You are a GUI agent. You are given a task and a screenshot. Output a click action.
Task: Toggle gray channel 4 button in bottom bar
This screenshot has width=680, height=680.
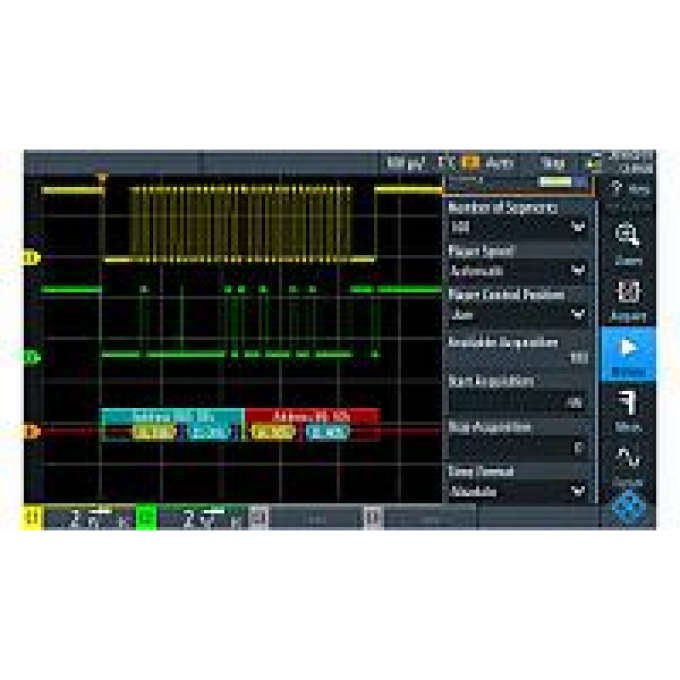click(x=373, y=517)
